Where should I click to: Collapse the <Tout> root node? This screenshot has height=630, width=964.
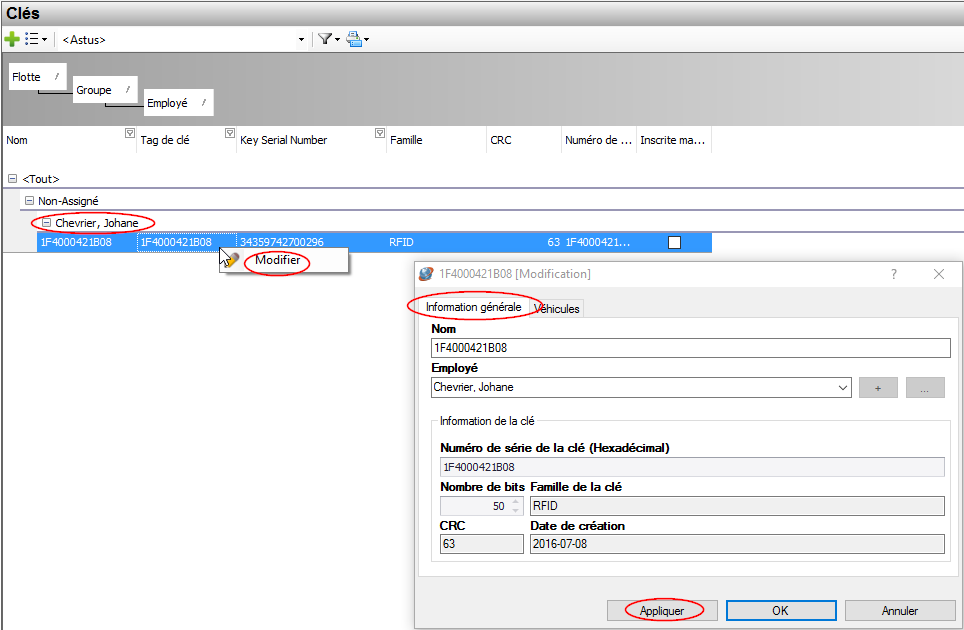point(12,179)
